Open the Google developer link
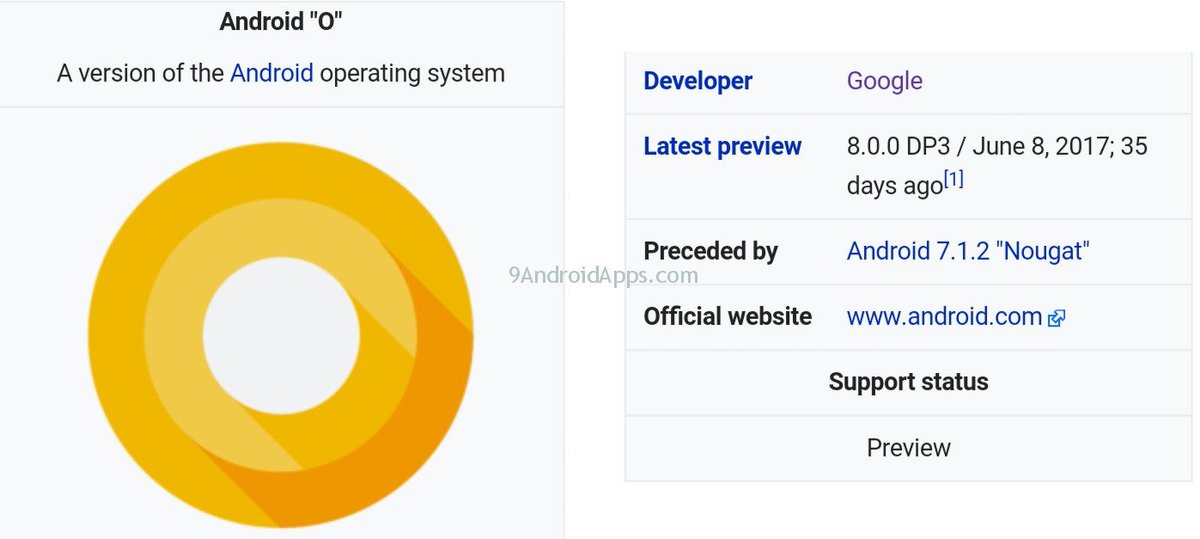1200x539 pixels. pos(884,81)
